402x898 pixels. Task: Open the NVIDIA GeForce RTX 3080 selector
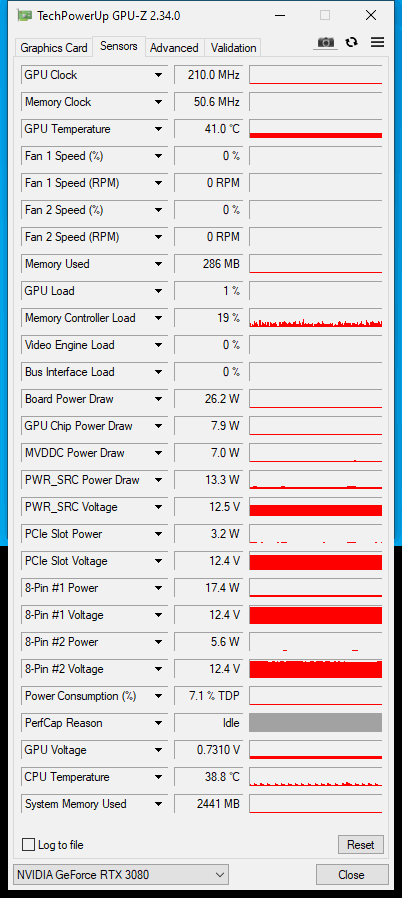pyautogui.click(x=120, y=875)
